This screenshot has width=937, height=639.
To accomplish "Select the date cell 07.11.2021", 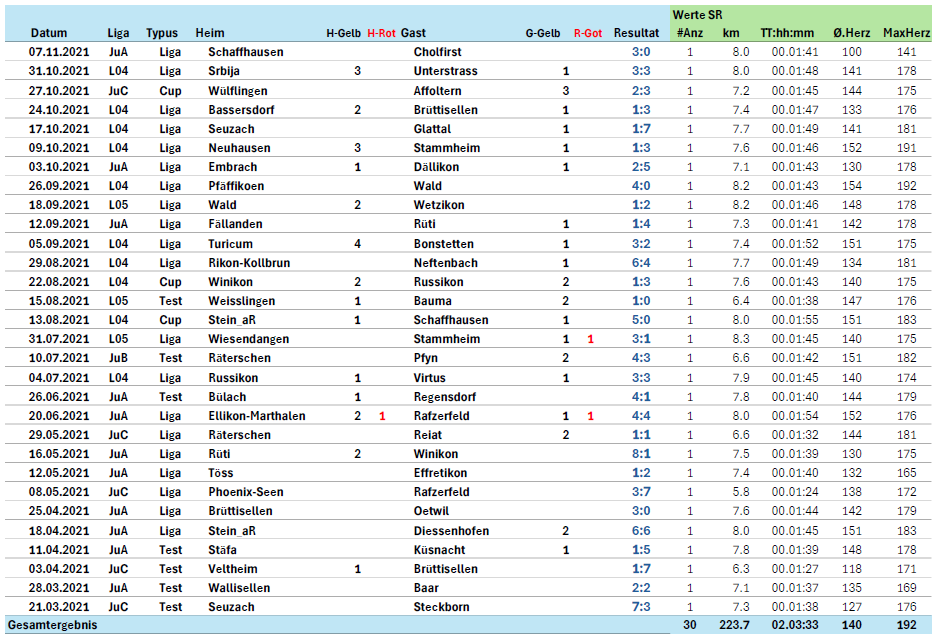I will click(56, 52).
